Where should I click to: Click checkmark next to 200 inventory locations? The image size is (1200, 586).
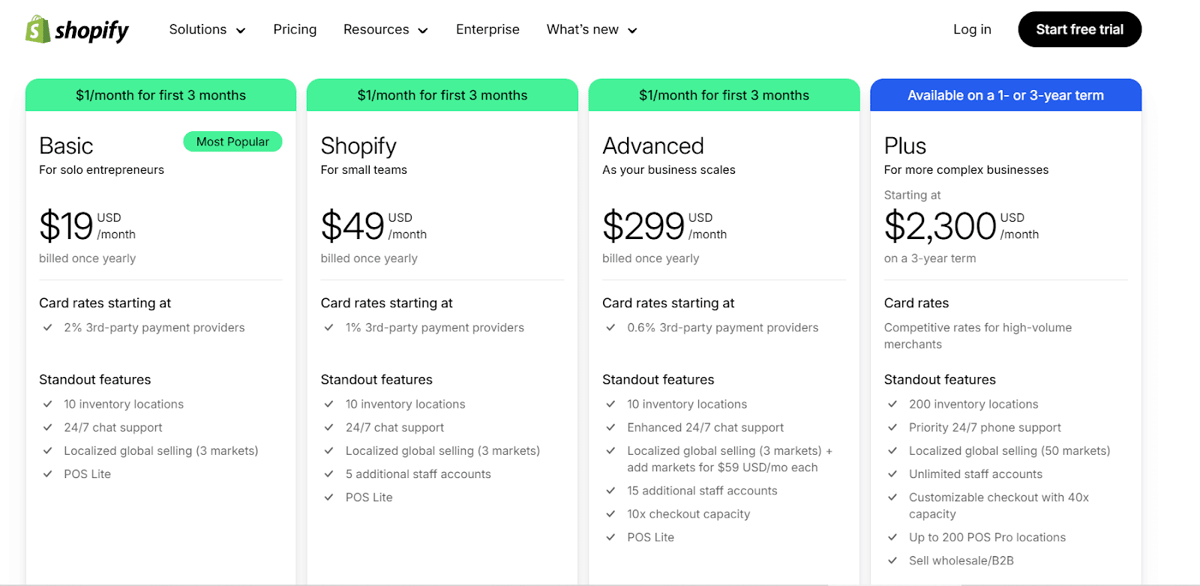point(893,404)
